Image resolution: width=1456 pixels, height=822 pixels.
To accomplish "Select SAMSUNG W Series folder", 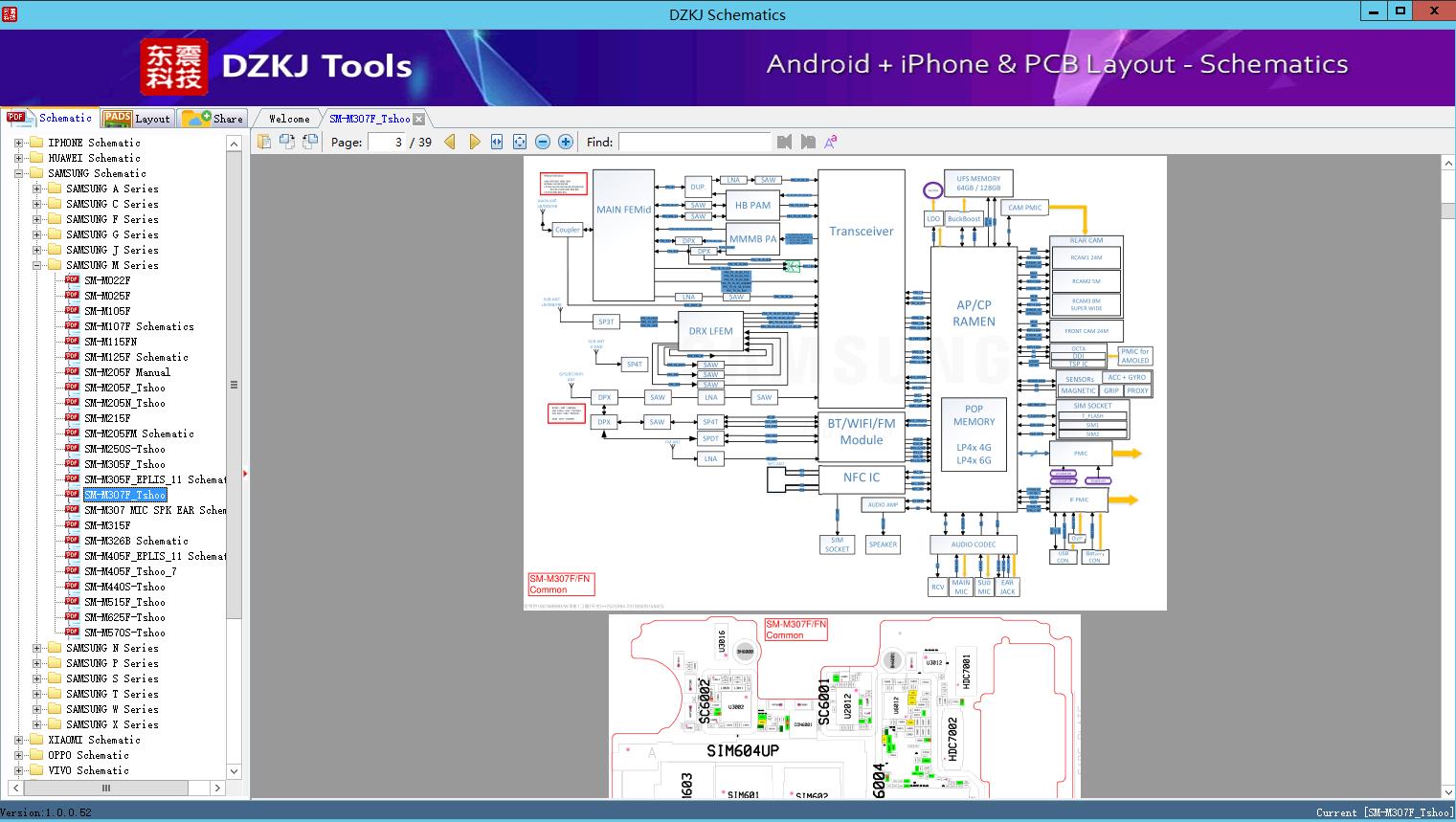I will pyautogui.click(x=112, y=709).
